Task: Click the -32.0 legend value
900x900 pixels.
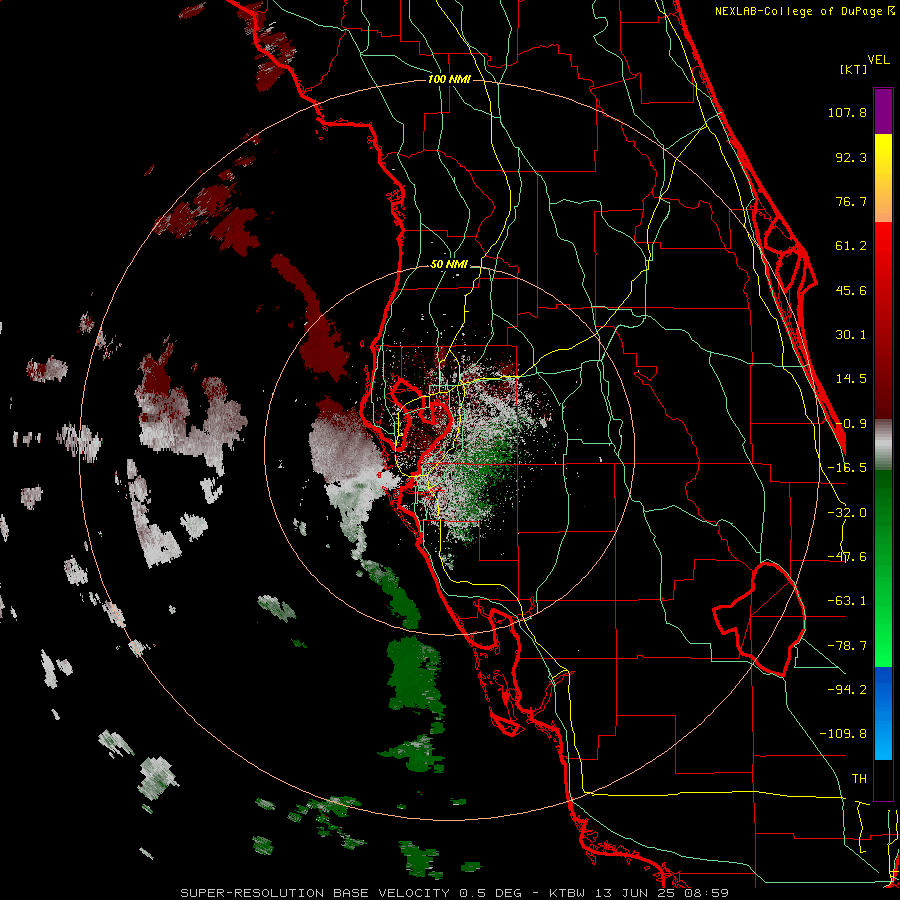Action: (847, 513)
